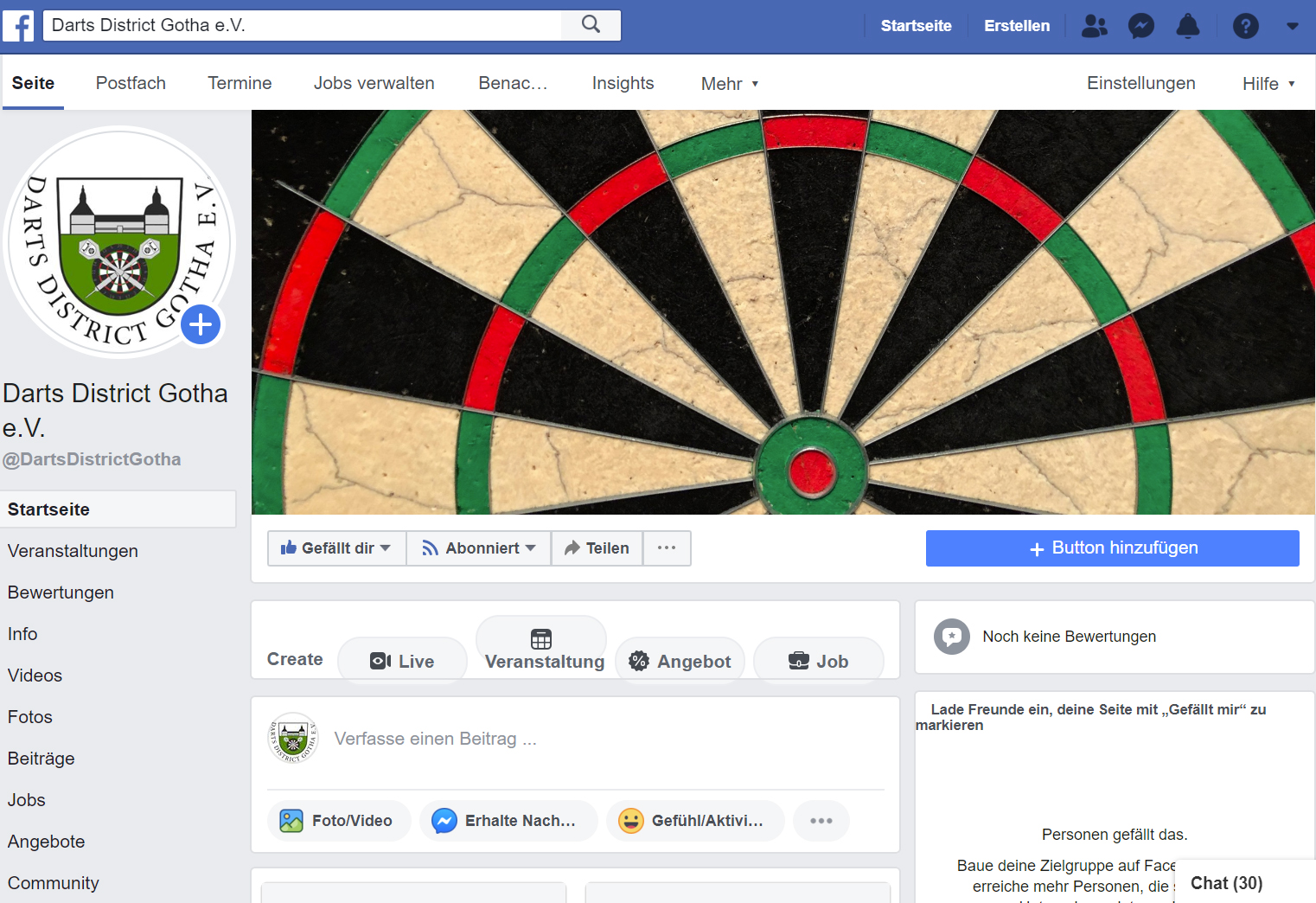This screenshot has width=1316, height=903.
Task: Open the Messenger icon in top bar
Action: [x=1141, y=26]
